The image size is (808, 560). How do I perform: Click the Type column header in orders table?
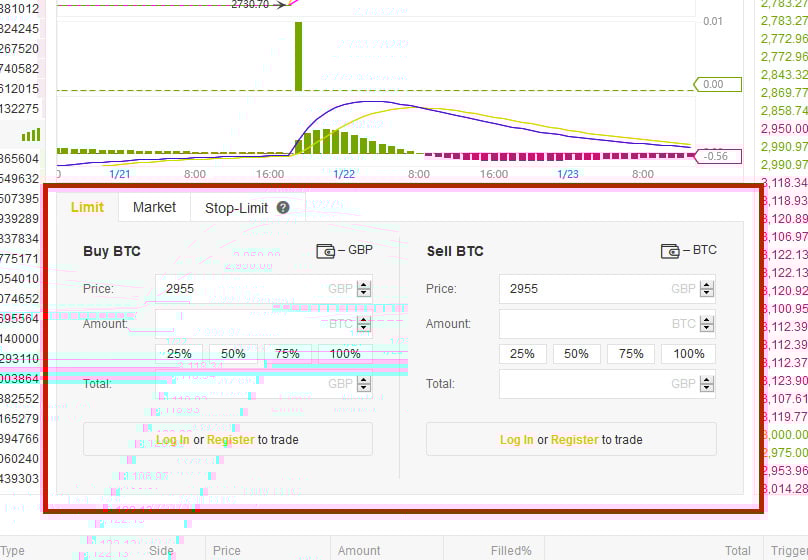pyautogui.click(x=12, y=551)
